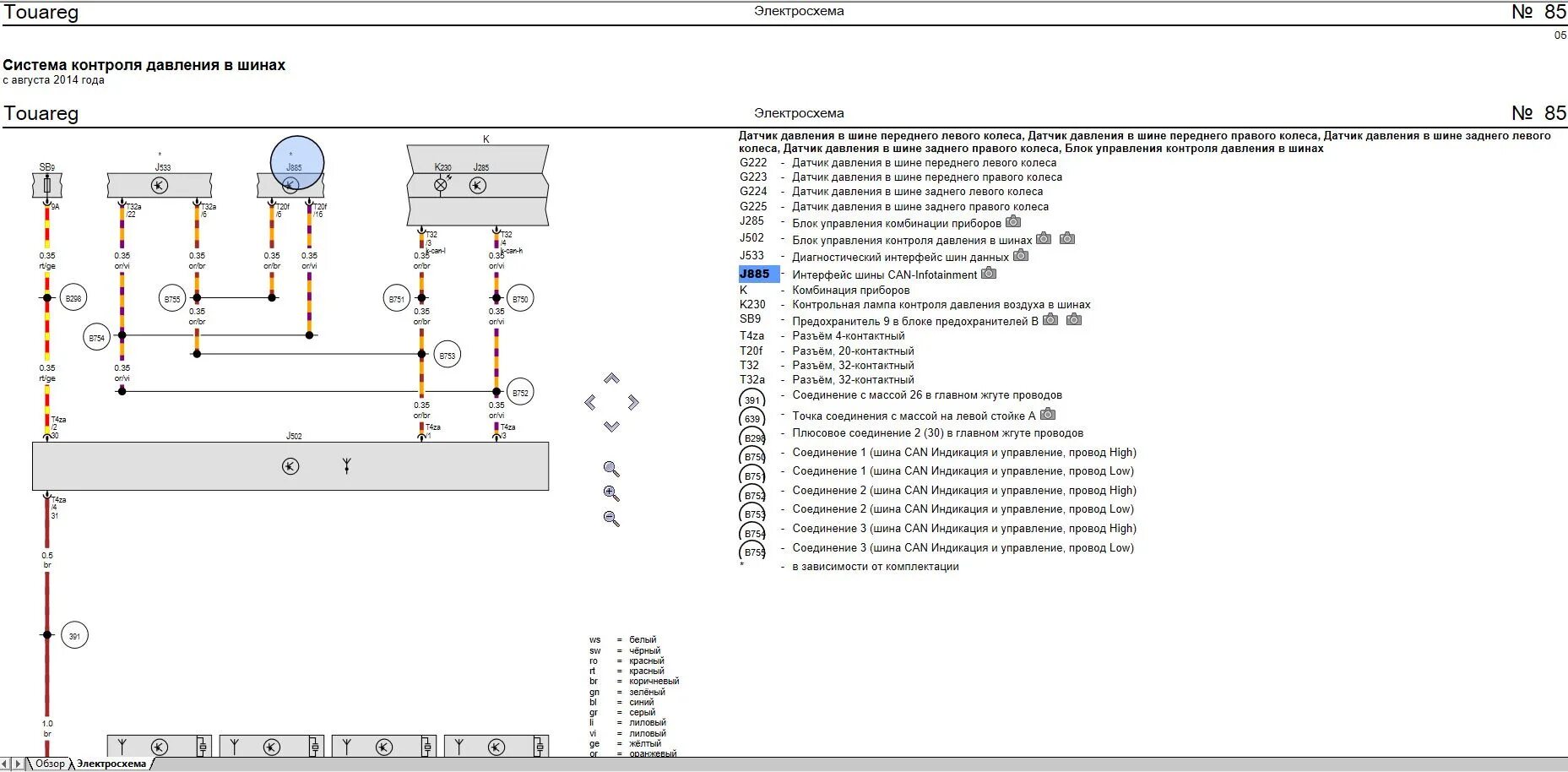Click the SB9 fuse symbol in the diagram
The height and width of the screenshot is (772, 1568).
pyautogui.click(x=47, y=185)
